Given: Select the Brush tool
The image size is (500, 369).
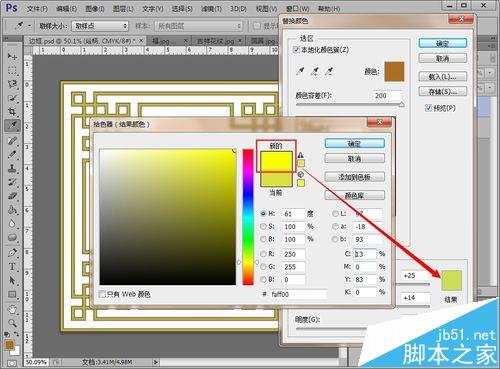Looking at the screenshot, I should [x=12, y=154].
